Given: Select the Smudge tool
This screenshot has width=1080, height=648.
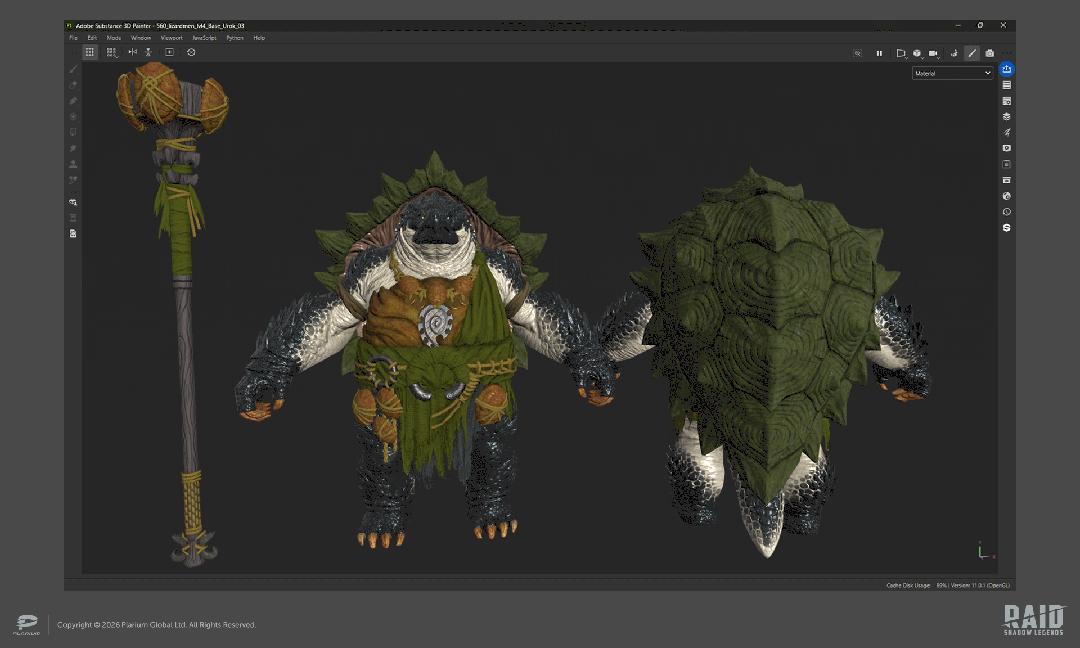Looking at the screenshot, I should [73, 148].
